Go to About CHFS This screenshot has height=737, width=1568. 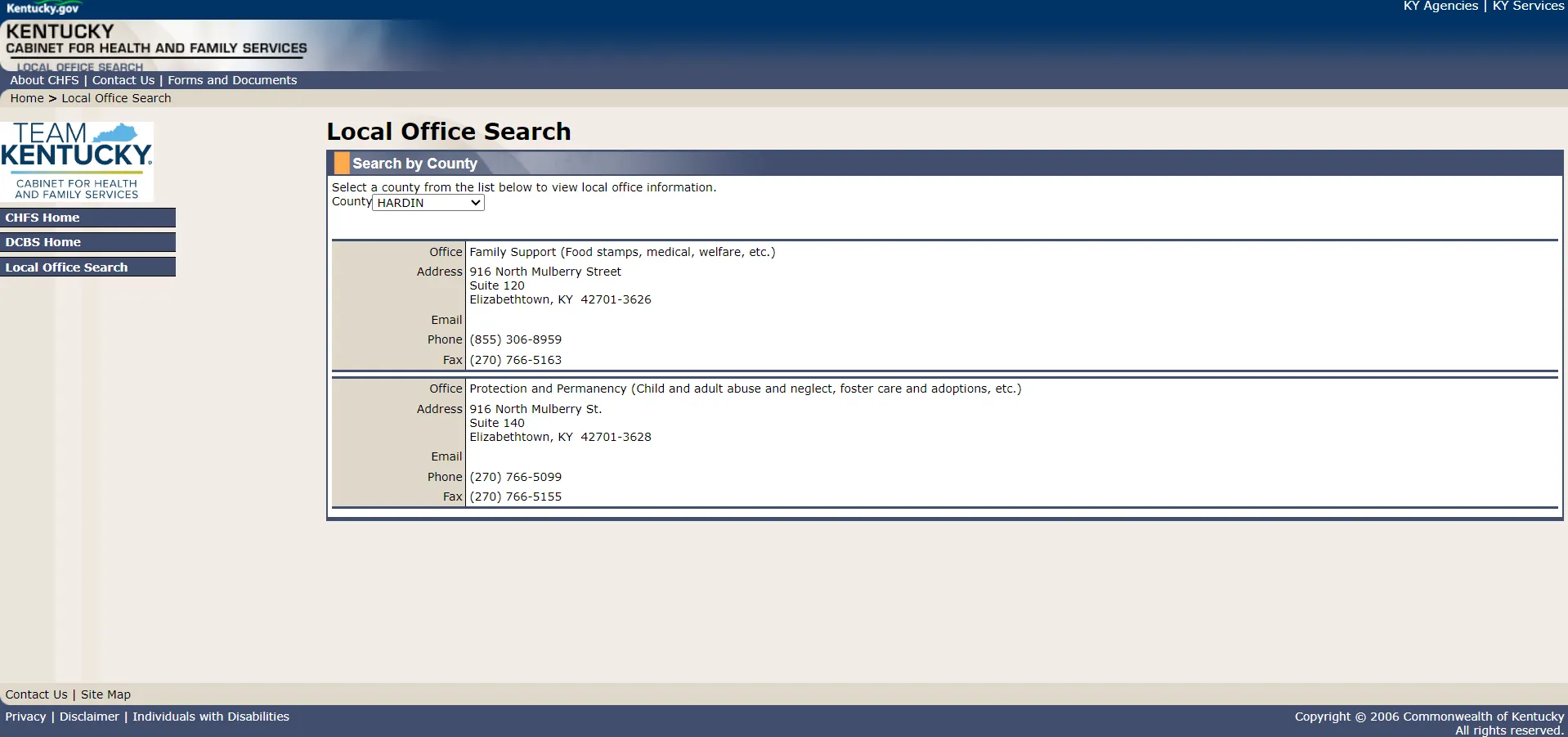click(x=44, y=80)
